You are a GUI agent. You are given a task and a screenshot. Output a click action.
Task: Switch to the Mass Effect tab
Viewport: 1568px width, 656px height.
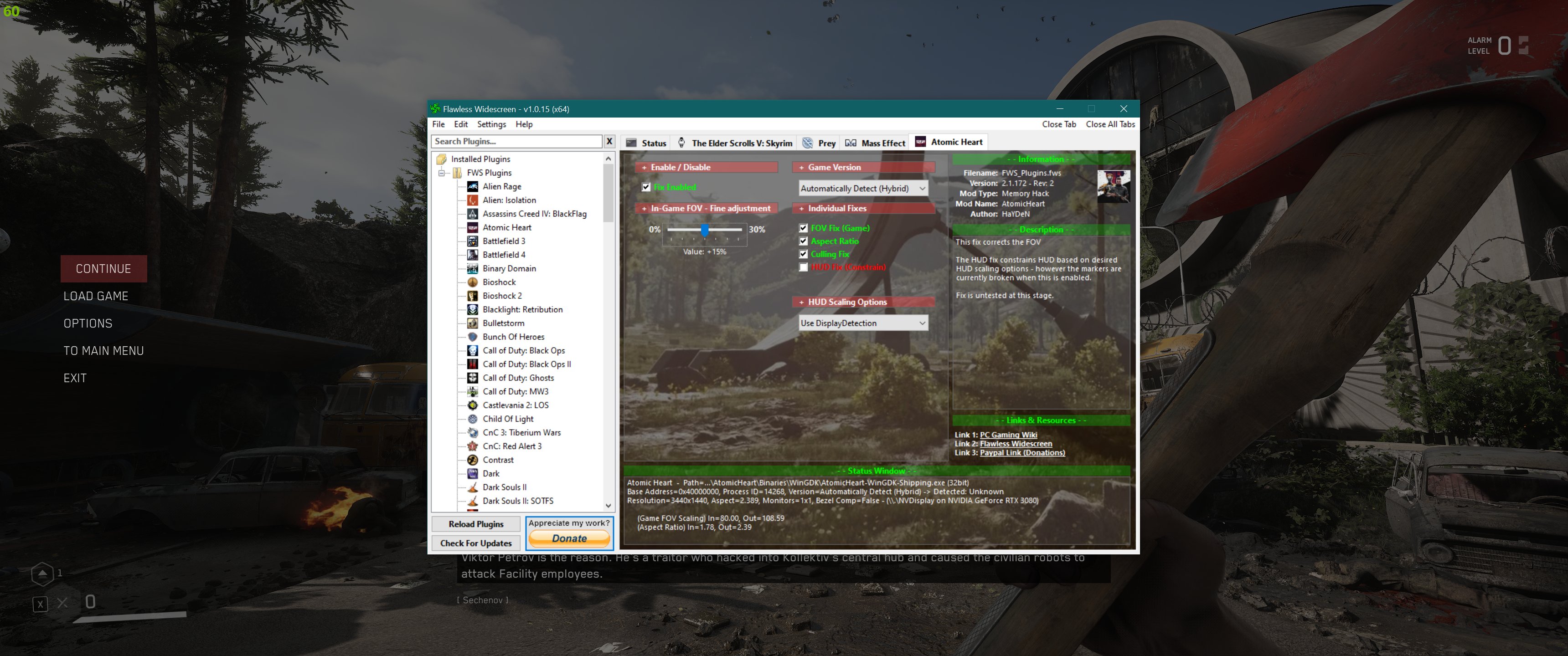tap(876, 143)
